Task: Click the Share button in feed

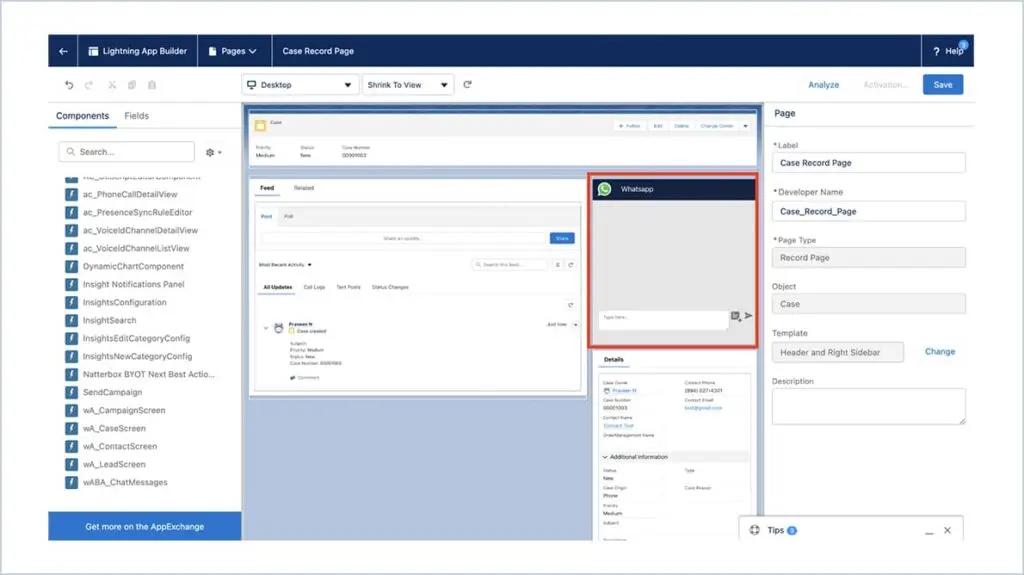Action: [562, 238]
